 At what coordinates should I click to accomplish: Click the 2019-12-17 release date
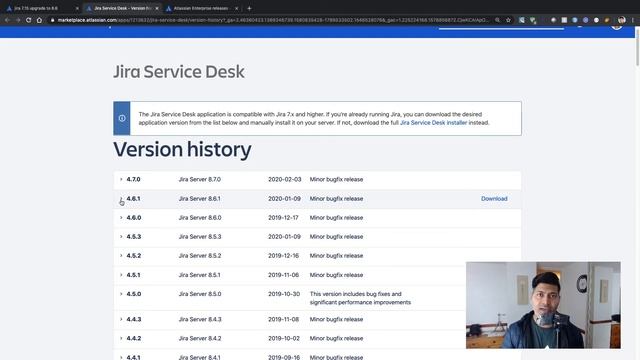pyautogui.click(x=283, y=218)
